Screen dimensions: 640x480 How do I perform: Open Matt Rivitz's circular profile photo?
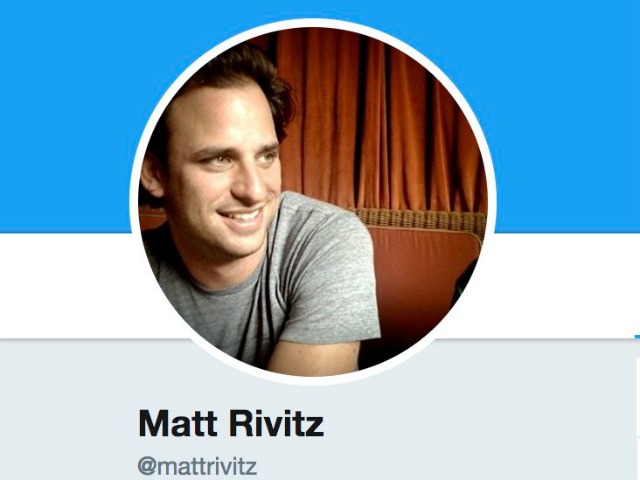coord(313,202)
